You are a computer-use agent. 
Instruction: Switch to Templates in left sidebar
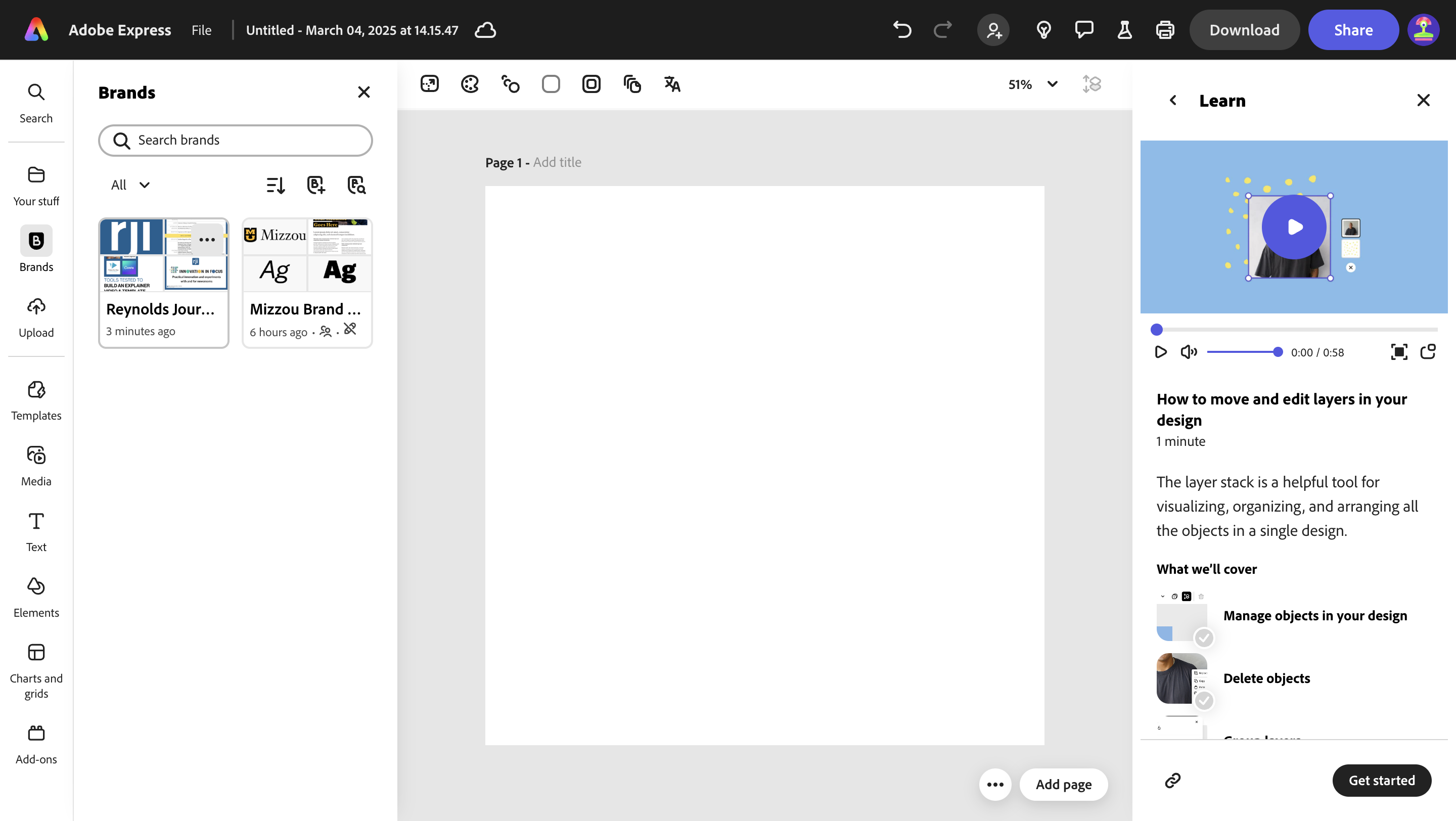click(x=36, y=400)
